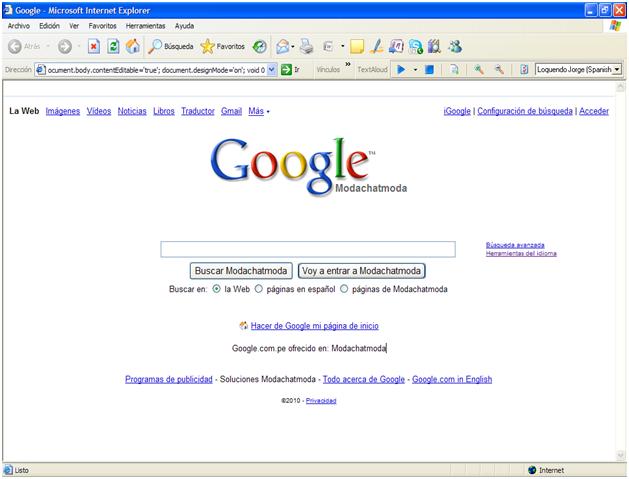Open the Favoritos star panel
The height and width of the screenshot is (479, 629).
point(223,47)
